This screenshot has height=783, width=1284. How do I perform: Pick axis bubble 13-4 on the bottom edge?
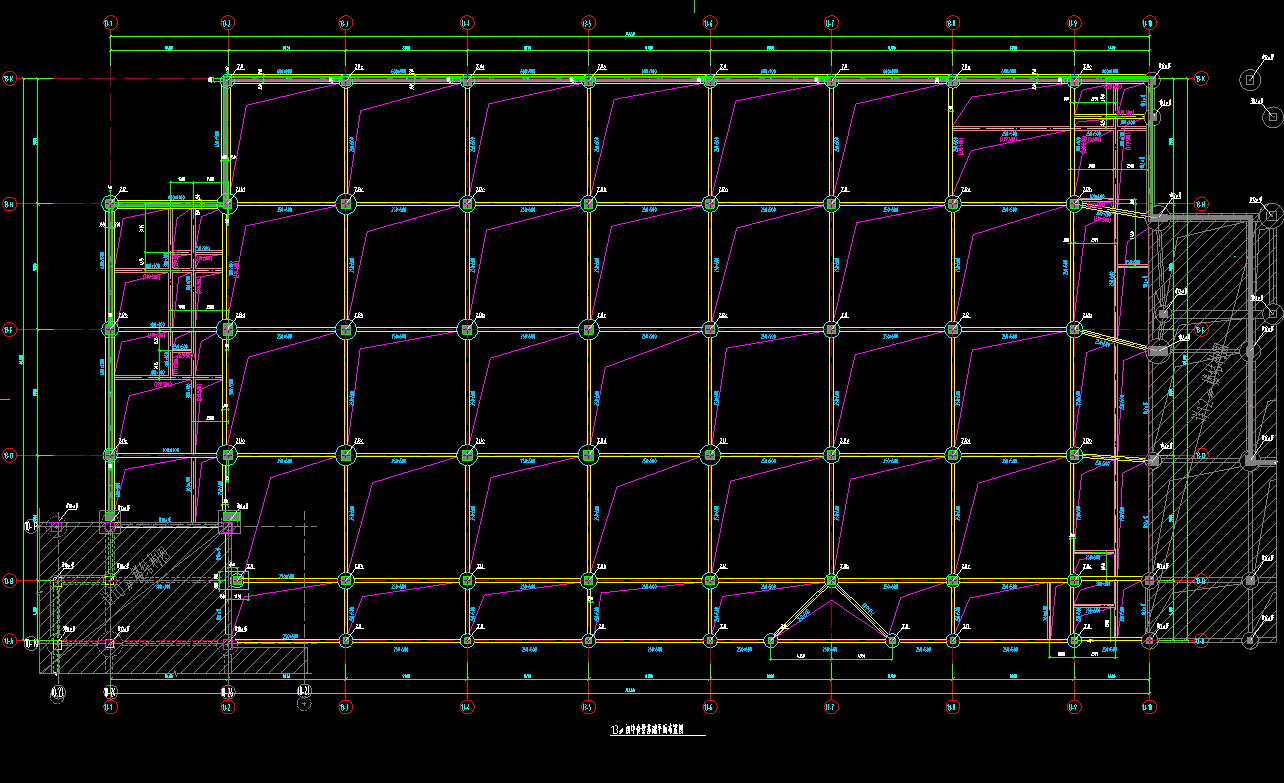pyautogui.click(x=466, y=708)
